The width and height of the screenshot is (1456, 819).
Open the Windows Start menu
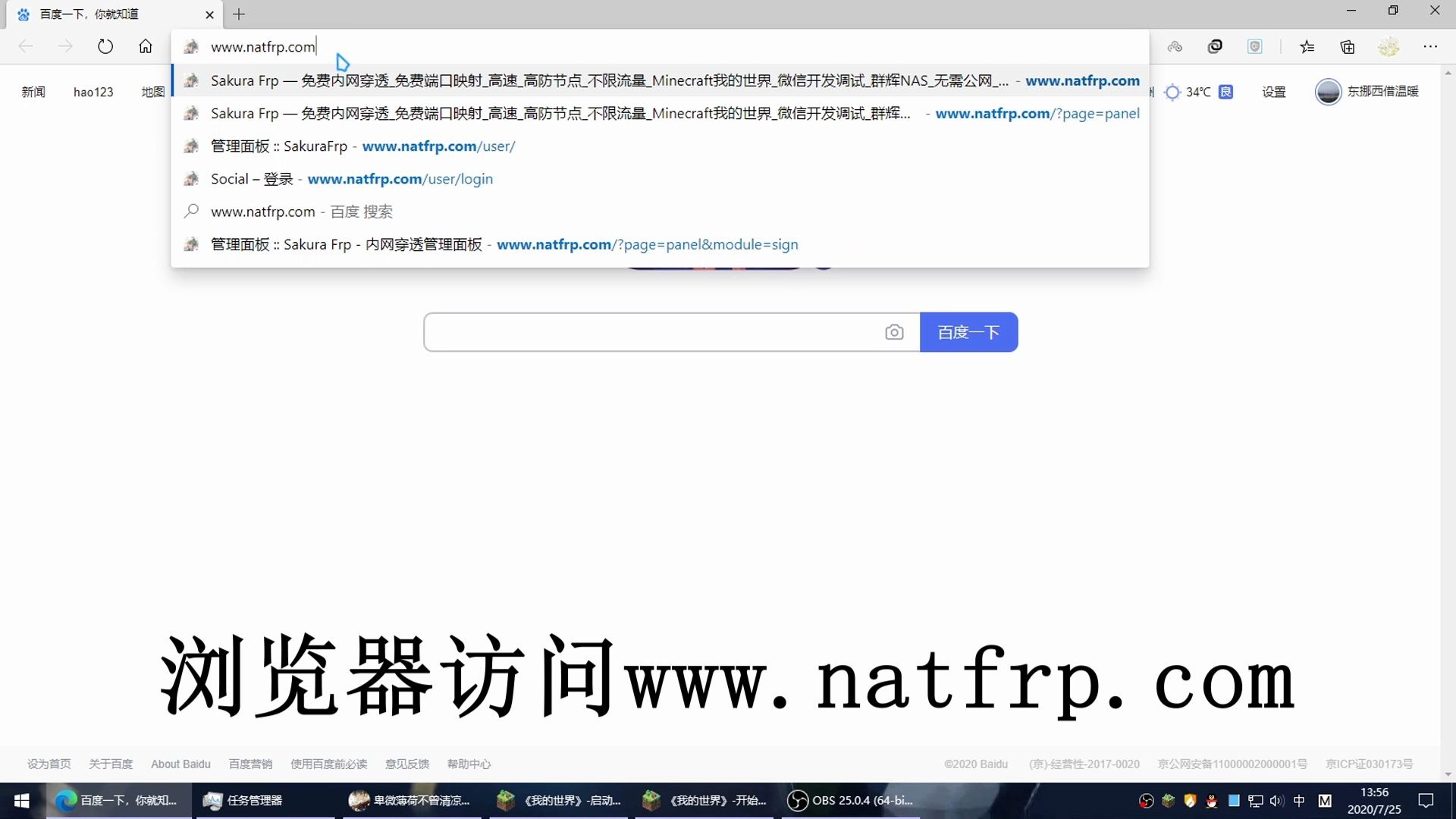coord(22,801)
